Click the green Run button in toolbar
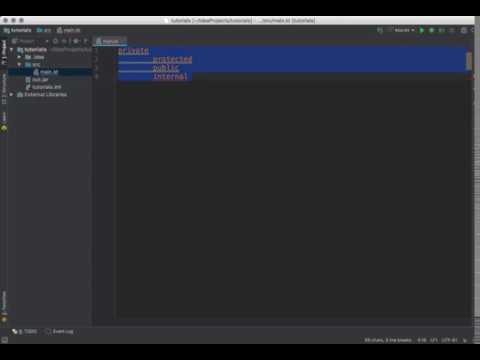This screenshot has height=360, width=480. (x=422, y=30)
